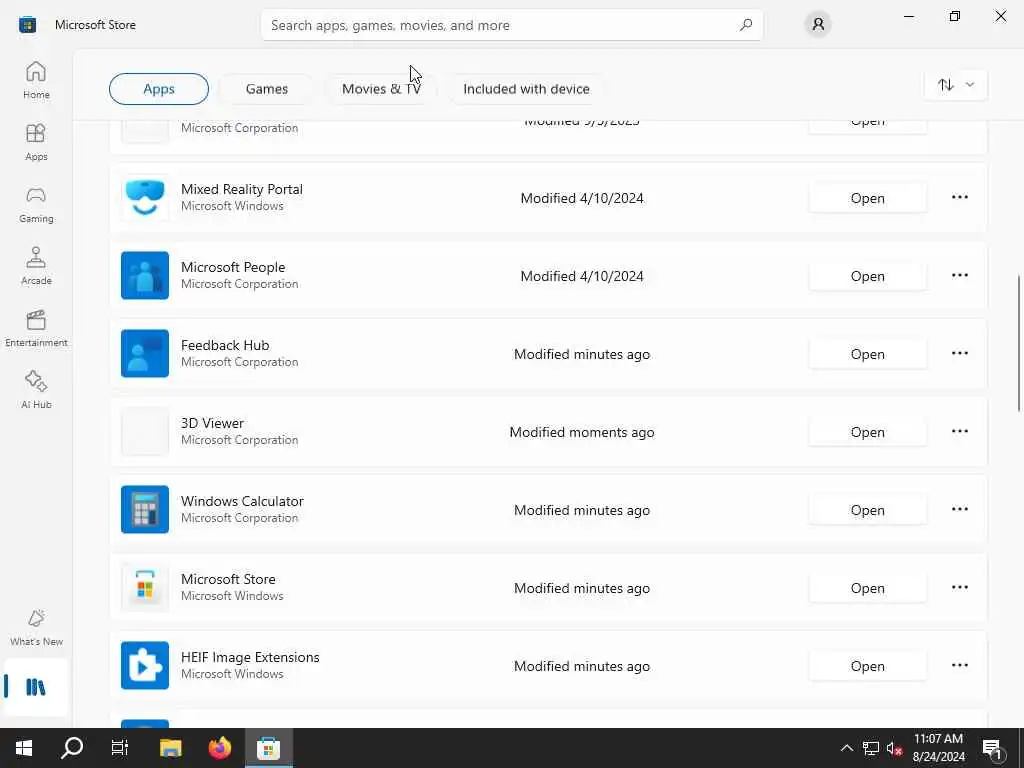Open What's New in the sidebar
Screen dimensions: 1024x768
click(36, 628)
